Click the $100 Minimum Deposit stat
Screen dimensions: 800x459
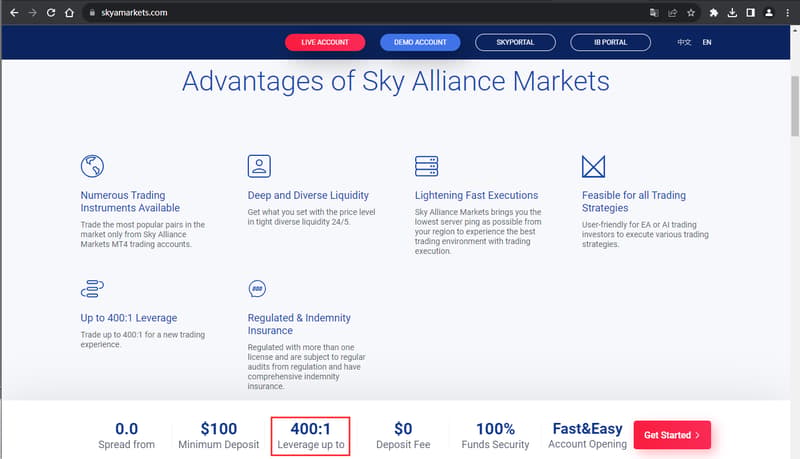coord(219,436)
